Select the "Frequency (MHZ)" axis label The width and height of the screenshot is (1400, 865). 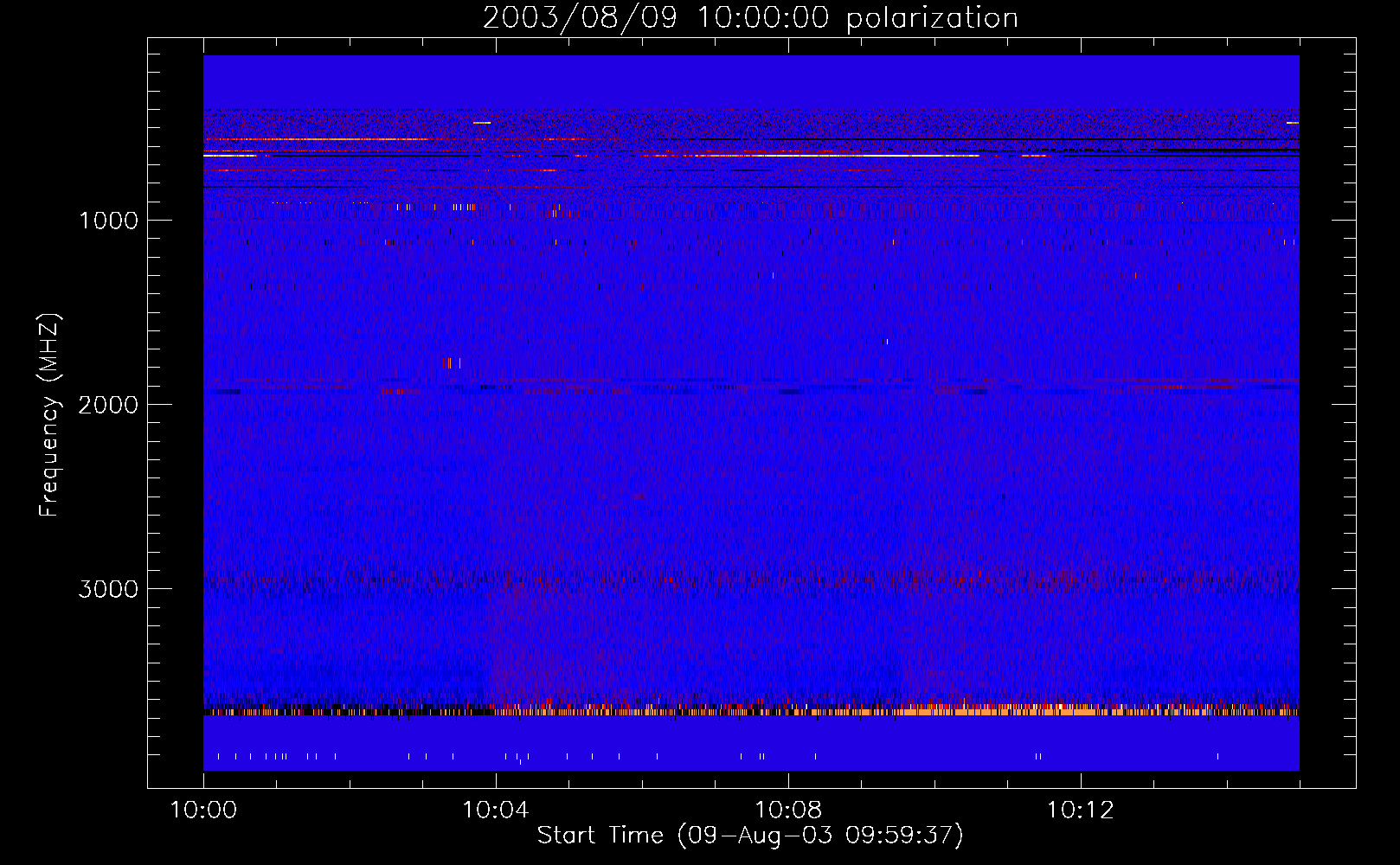[50, 415]
